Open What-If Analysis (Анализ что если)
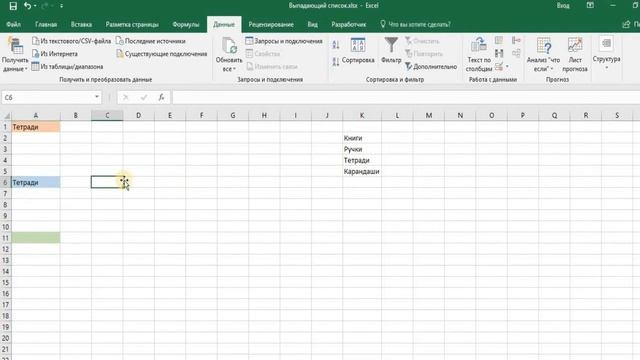This screenshot has width=640, height=360. [x=543, y=55]
